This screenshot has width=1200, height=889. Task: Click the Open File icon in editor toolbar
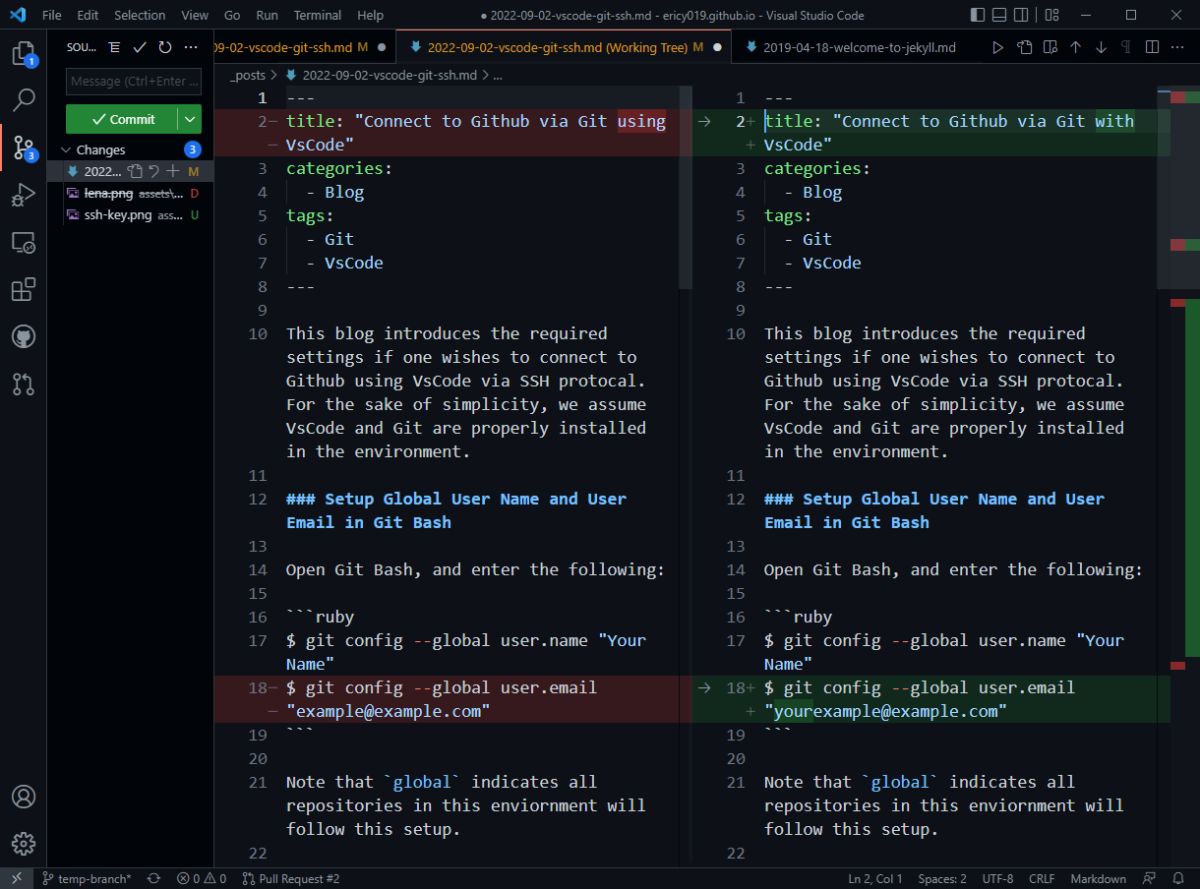[1024, 47]
